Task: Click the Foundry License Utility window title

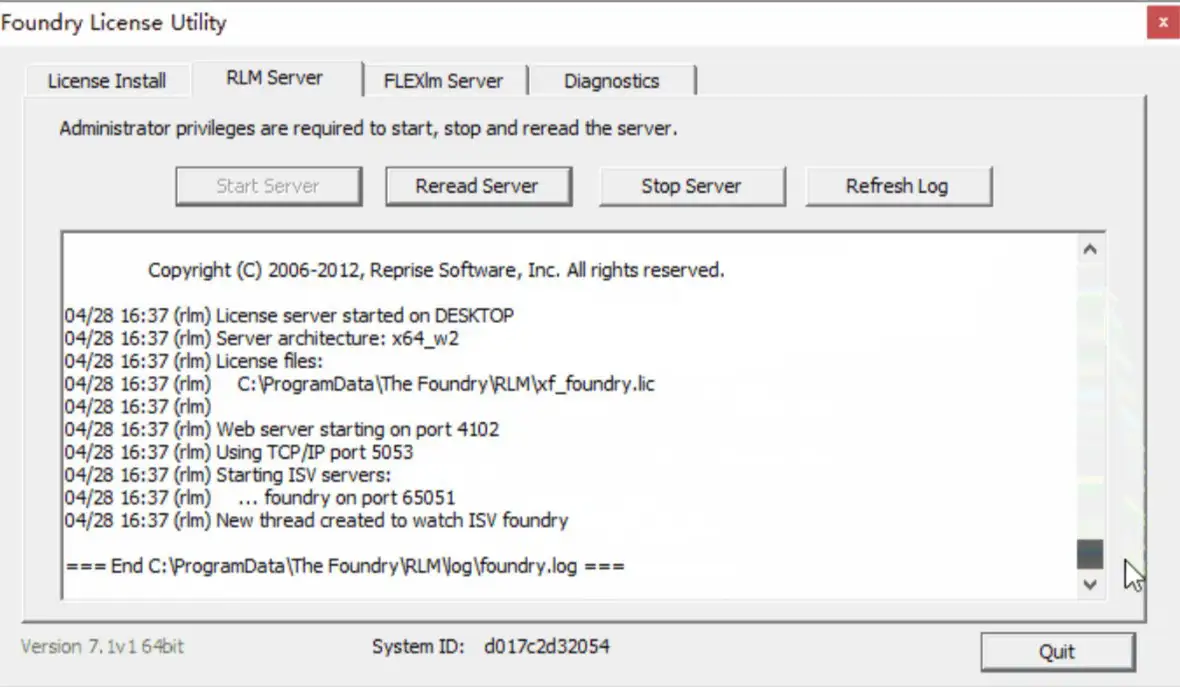Action: 114,23
